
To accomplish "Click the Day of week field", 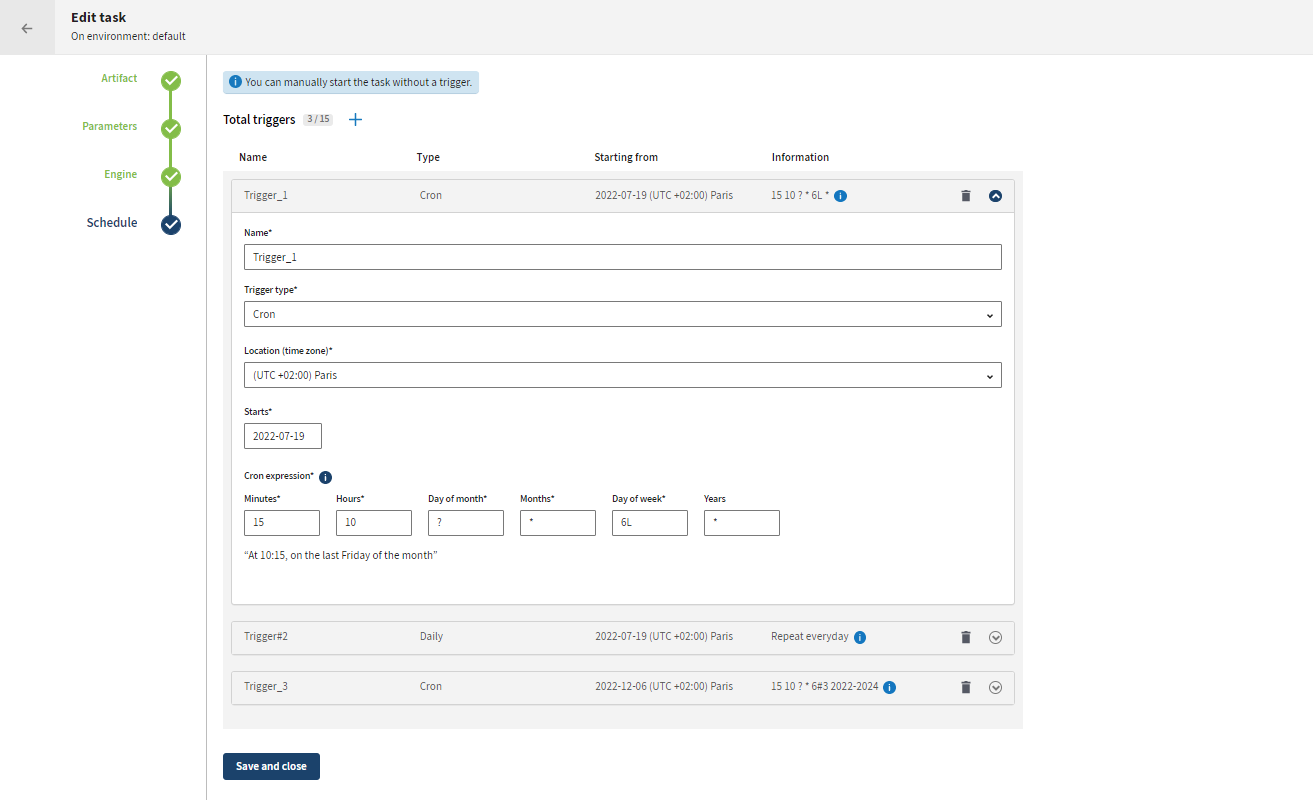I will [649, 523].
